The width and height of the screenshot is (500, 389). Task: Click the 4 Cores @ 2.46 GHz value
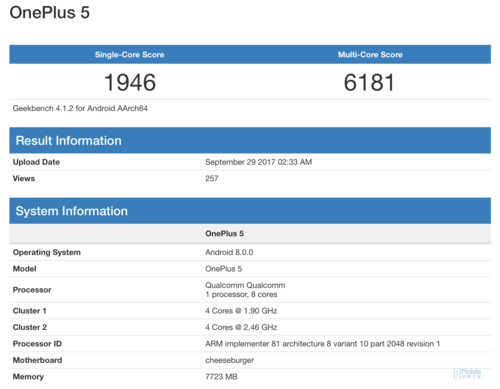241,327
